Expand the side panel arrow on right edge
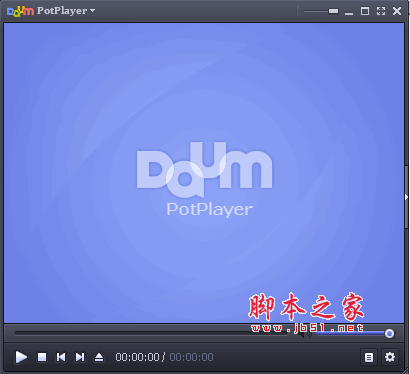 (x=406, y=197)
